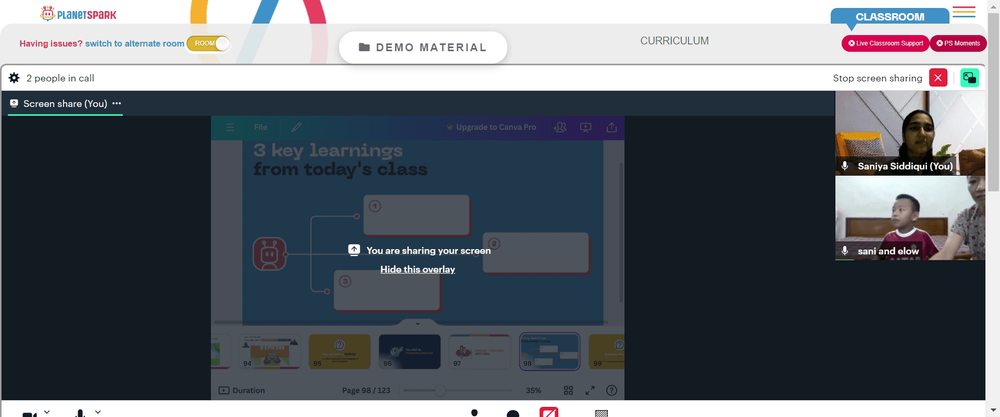
Task: Open the Canva help question mark
Action: pos(611,390)
